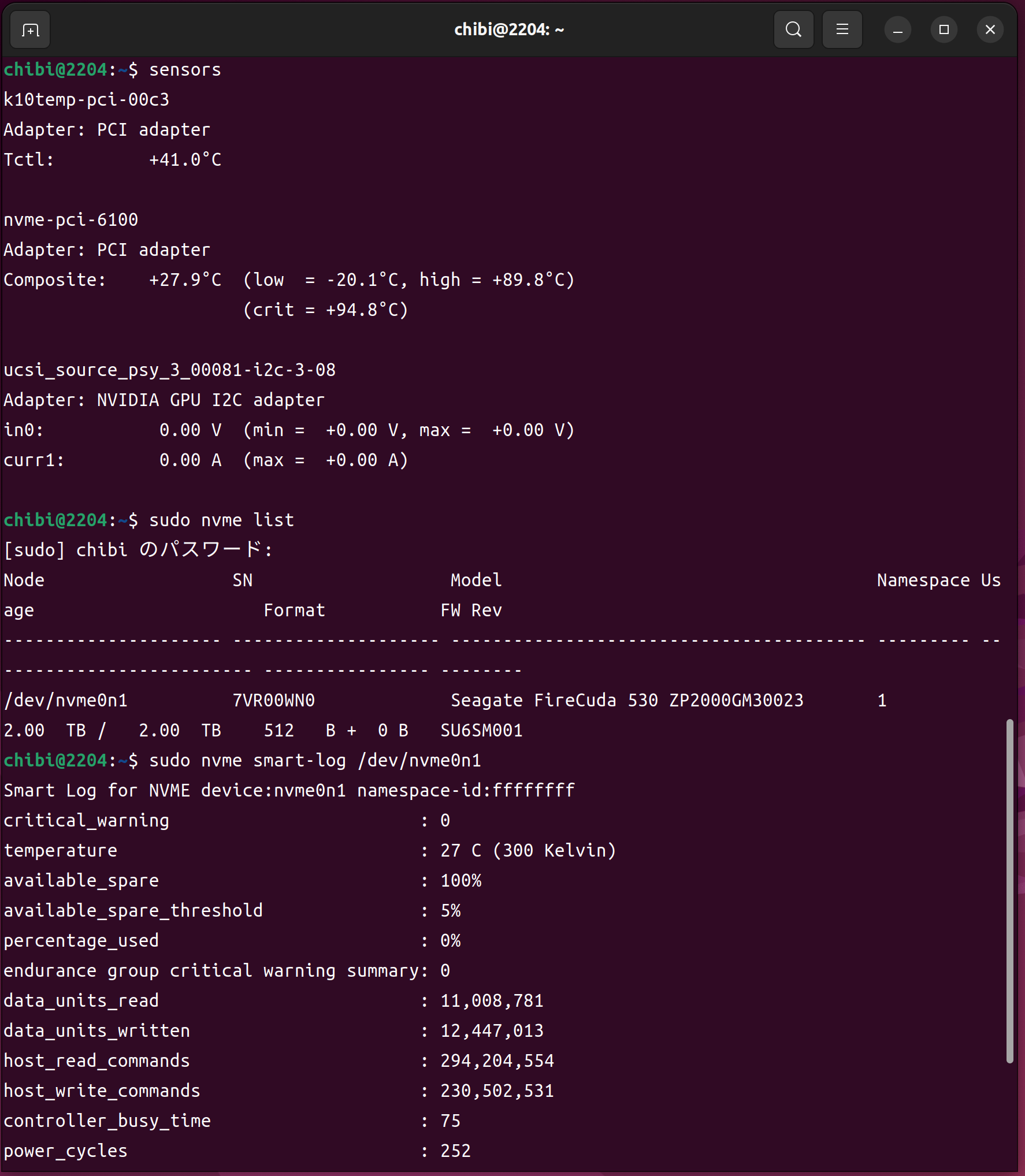Close the terminal window
Image resolution: width=1025 pixels, height=1176 pixels.
pyautogui.click(x=990, y=29)
